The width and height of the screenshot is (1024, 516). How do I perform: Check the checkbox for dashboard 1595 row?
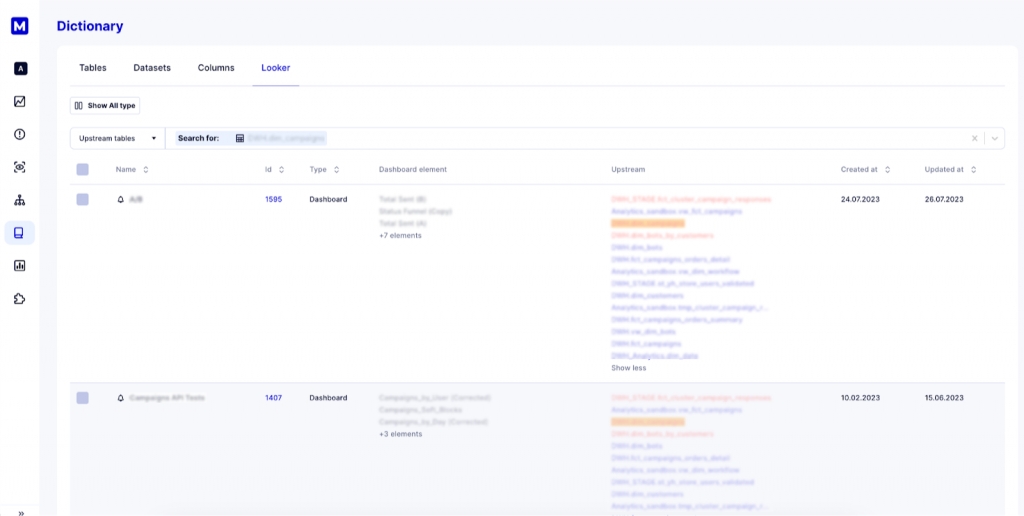coord(82,200)
